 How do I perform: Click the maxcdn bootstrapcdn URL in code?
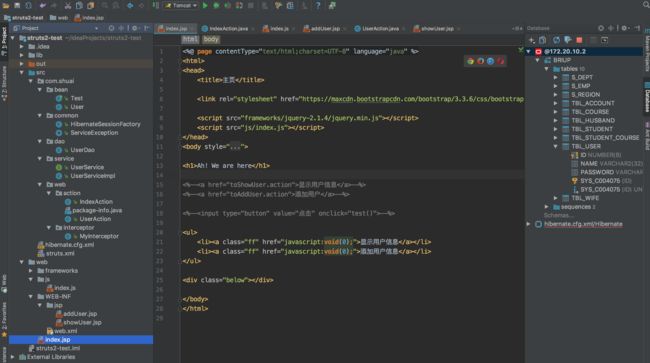pos(412,99)
